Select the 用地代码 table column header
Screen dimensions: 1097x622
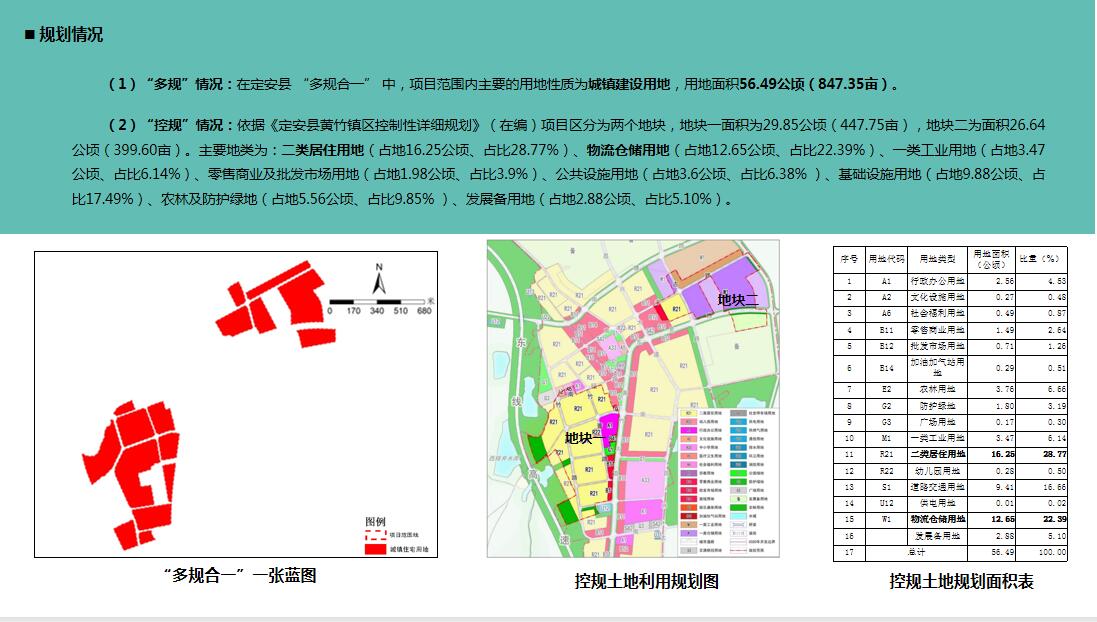click(x=886, y=259)
